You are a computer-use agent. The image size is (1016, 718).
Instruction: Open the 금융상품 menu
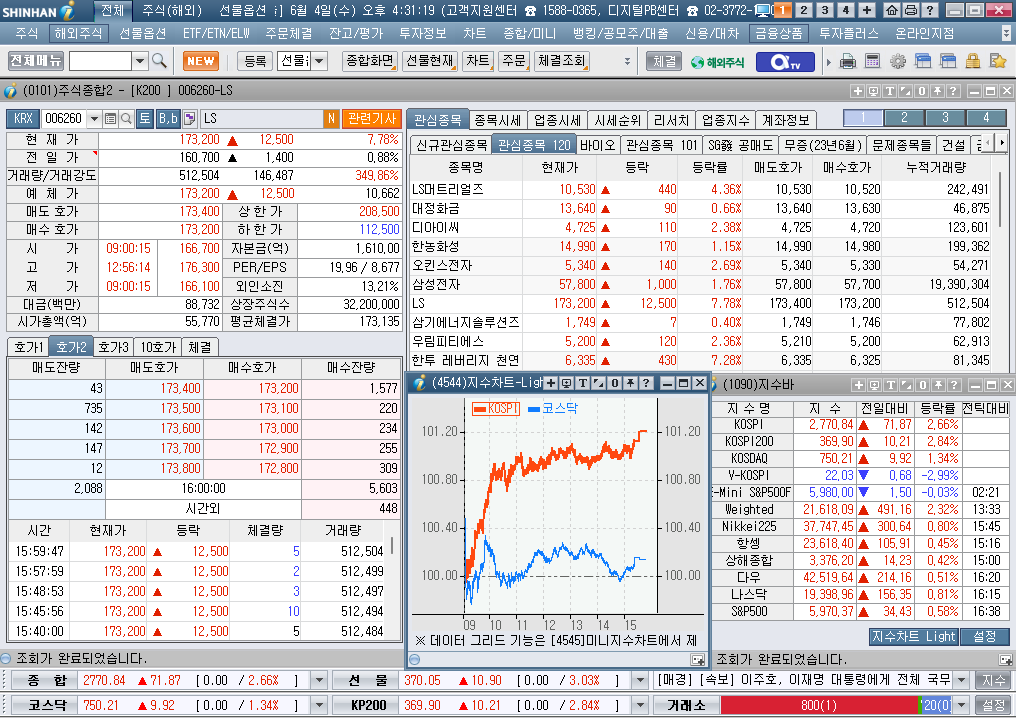tap(779, 33)
